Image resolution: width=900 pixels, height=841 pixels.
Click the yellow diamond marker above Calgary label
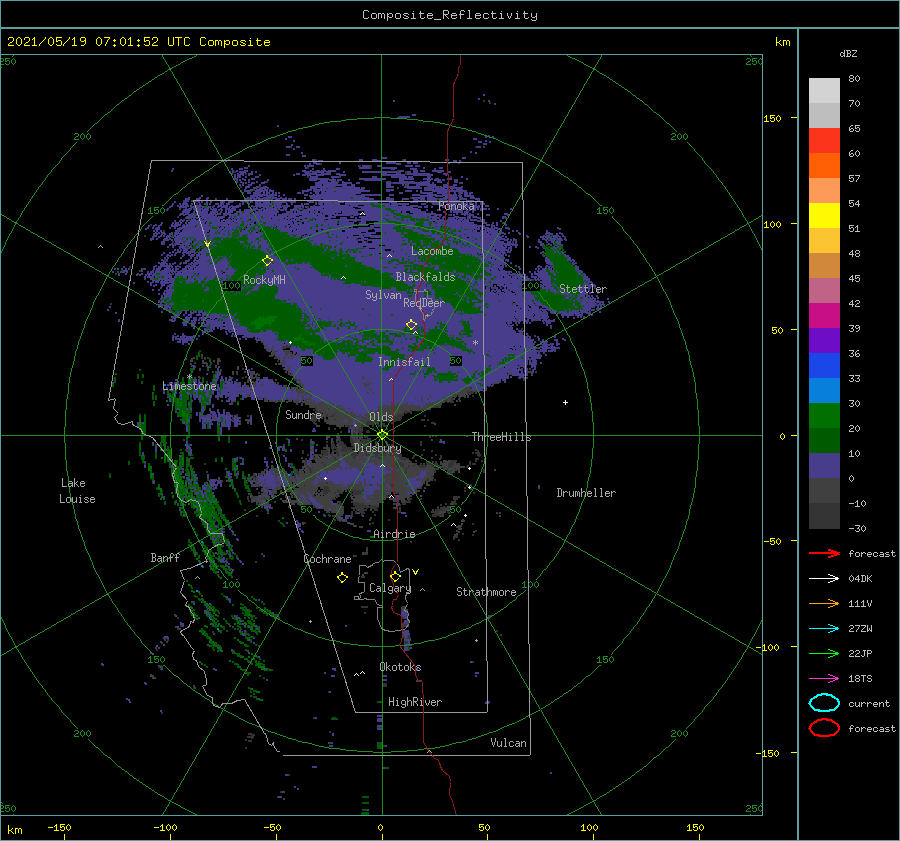[x=395, y=576]
